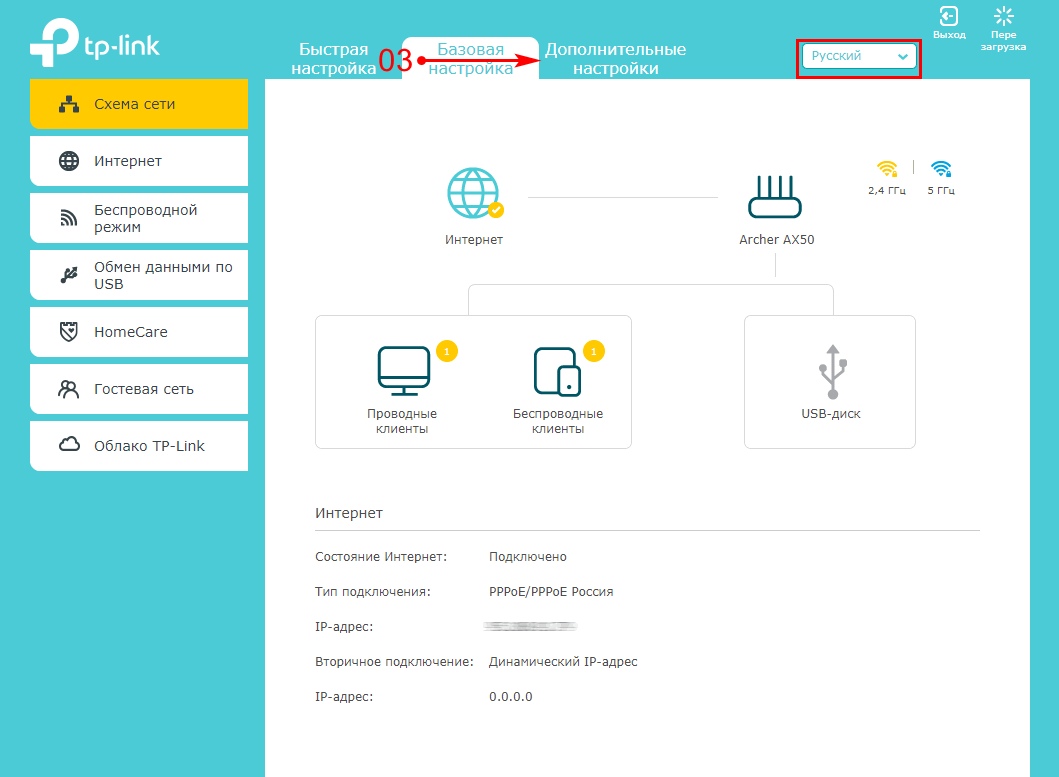
Task: Select the Archer AX50 router icon
Action: 776,197
